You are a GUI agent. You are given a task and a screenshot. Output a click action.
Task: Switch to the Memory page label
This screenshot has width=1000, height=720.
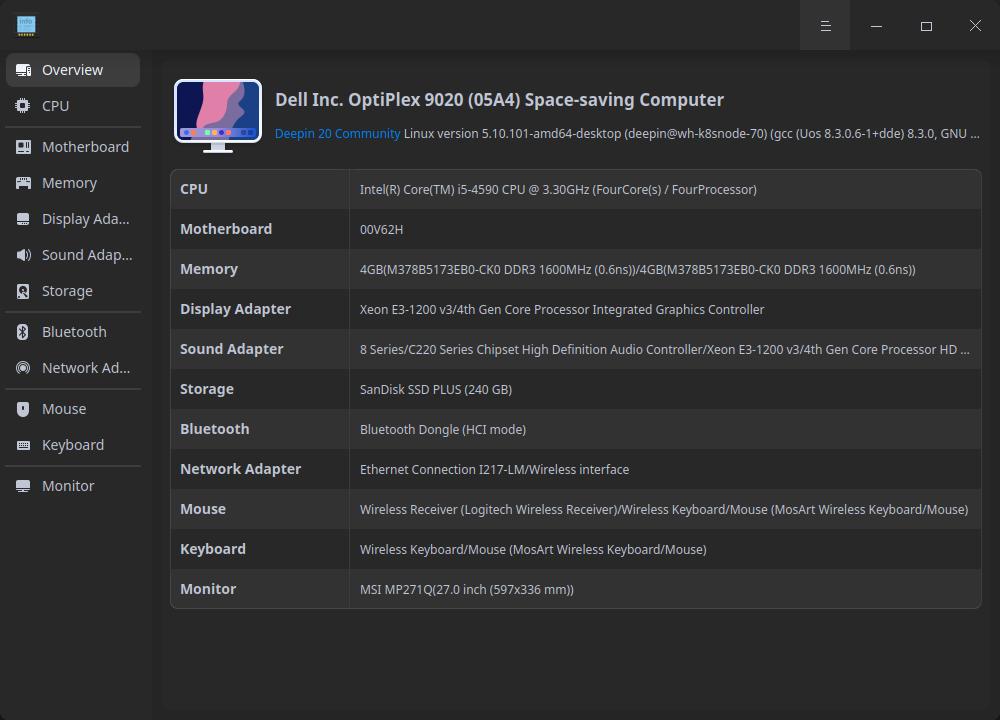(x=70, y=183)
